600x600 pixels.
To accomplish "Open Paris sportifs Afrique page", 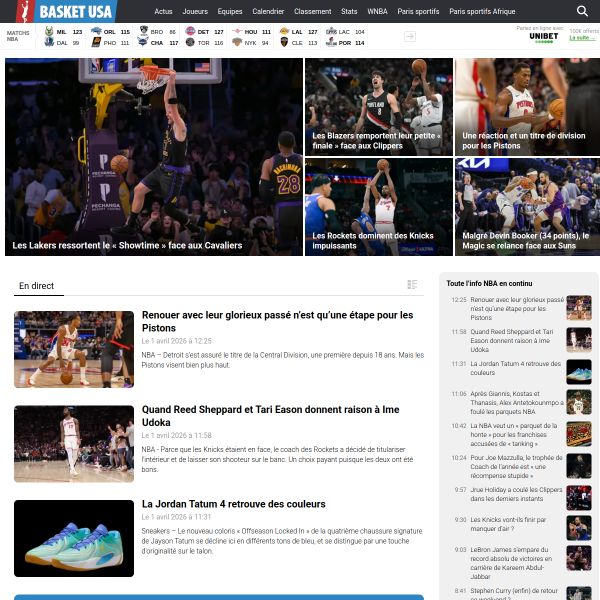I will (x=482, y=11).
